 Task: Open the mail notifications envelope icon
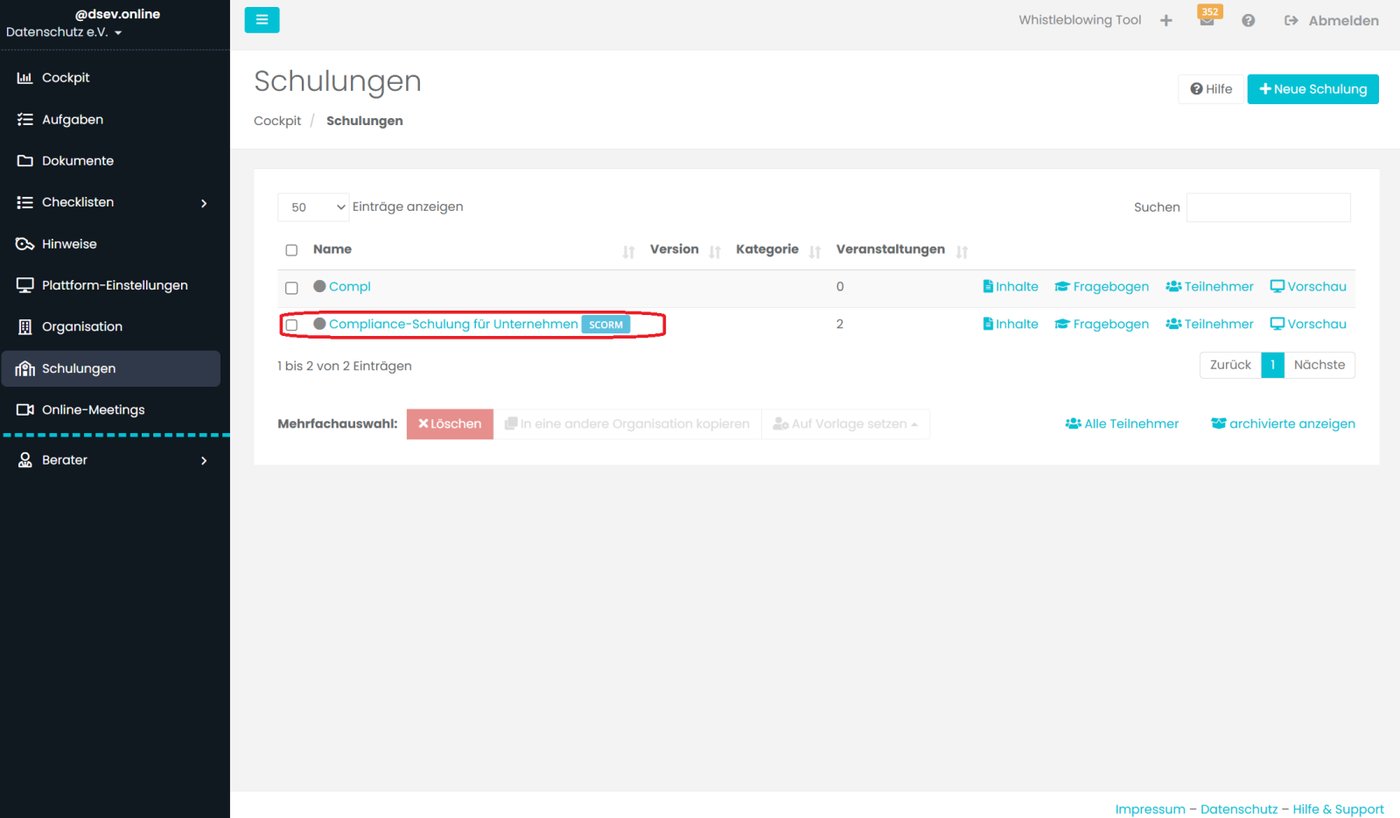[1207, 21]
